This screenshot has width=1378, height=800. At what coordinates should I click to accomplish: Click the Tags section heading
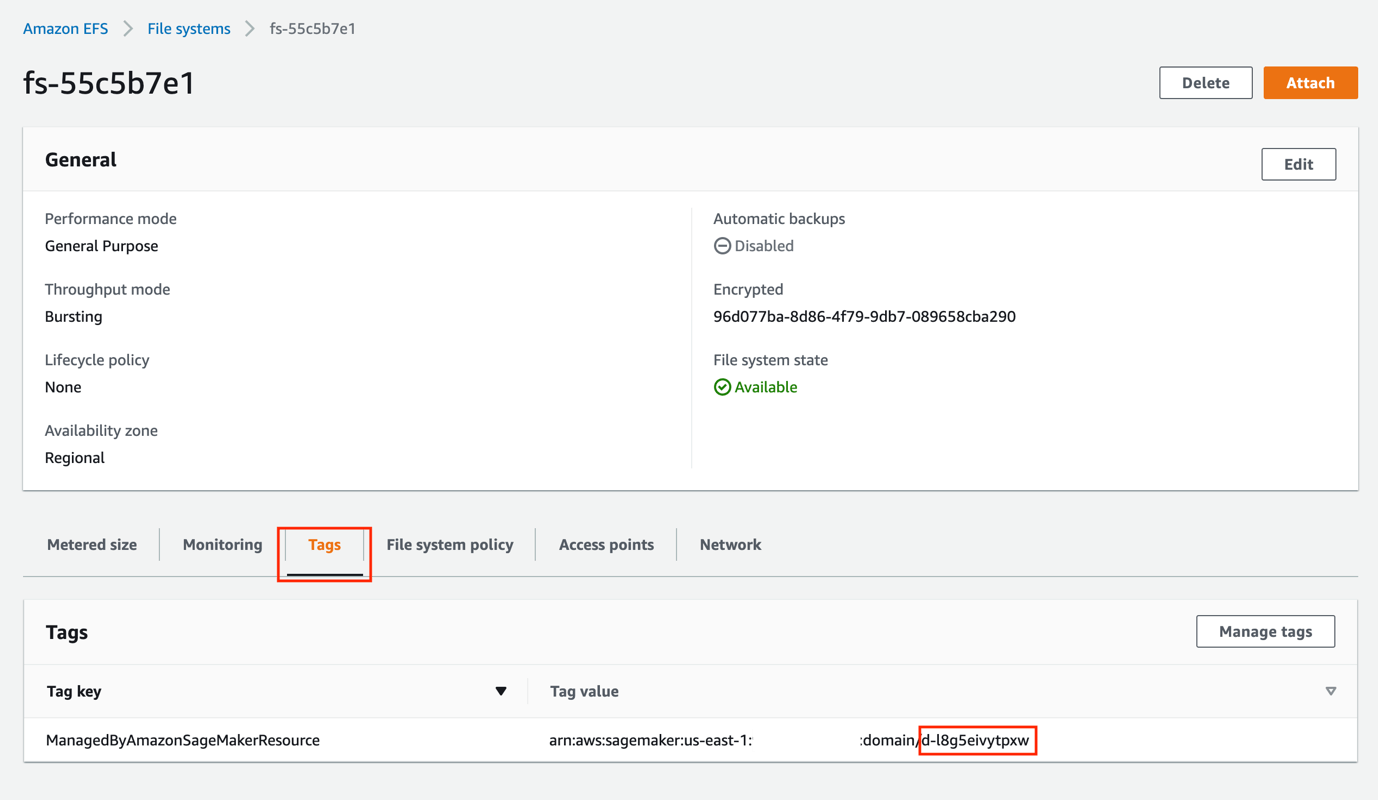tap(67, 632)
